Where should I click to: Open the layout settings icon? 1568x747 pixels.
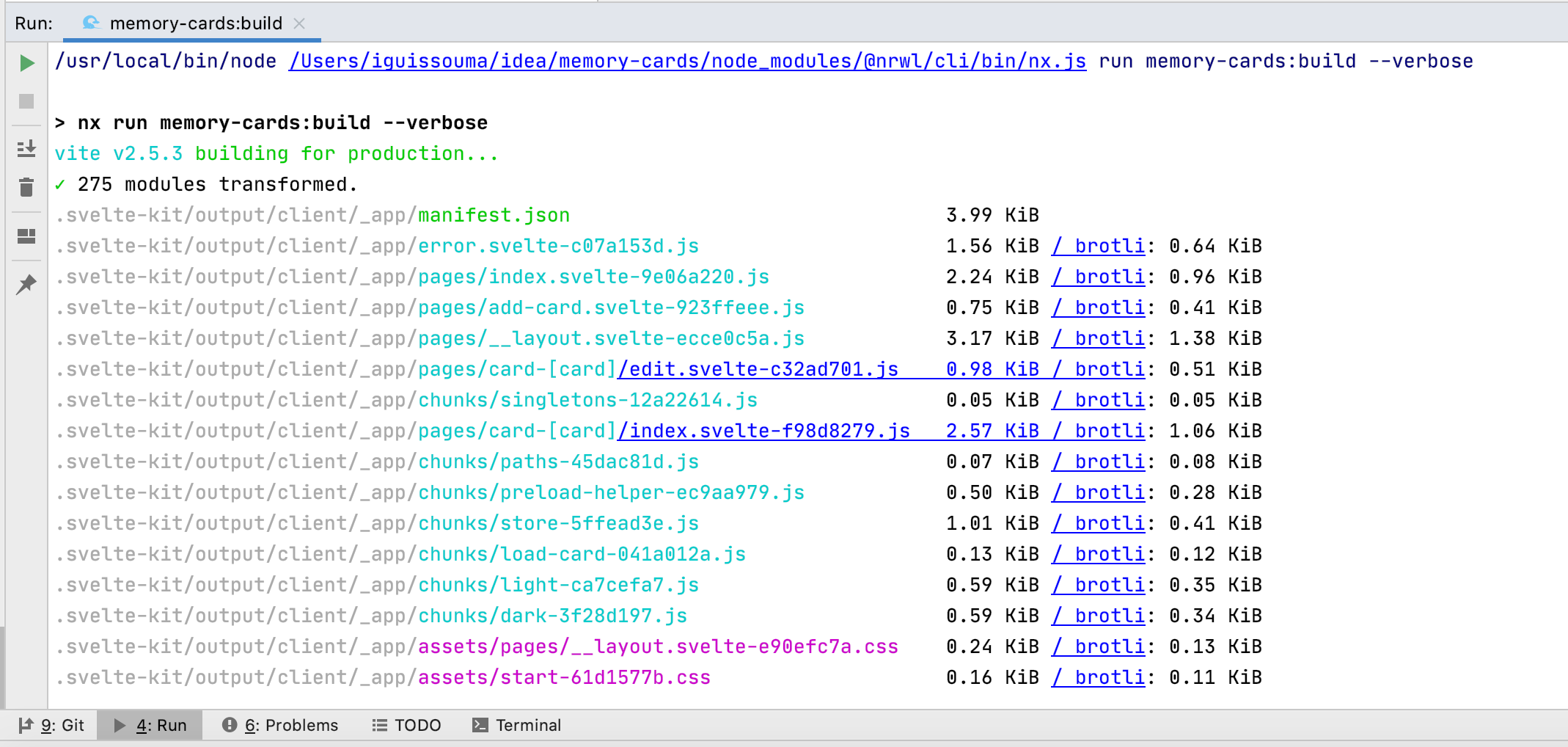click(x=26, y=236)
